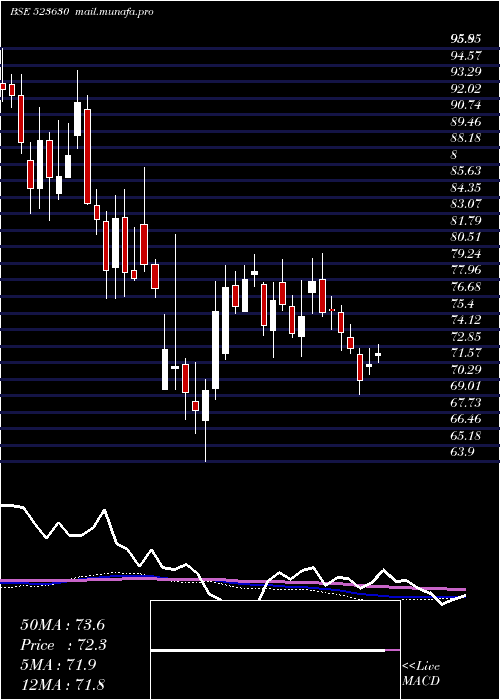Click the 63.9 price axis label
The image size is (500, 700).
(462, 452)
